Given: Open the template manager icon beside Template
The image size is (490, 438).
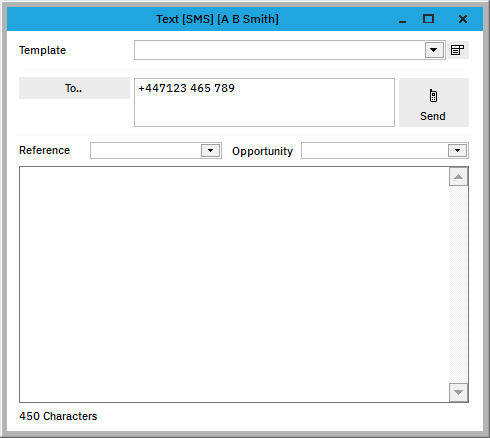Looking at the screenshot, I should coord(457,50).
